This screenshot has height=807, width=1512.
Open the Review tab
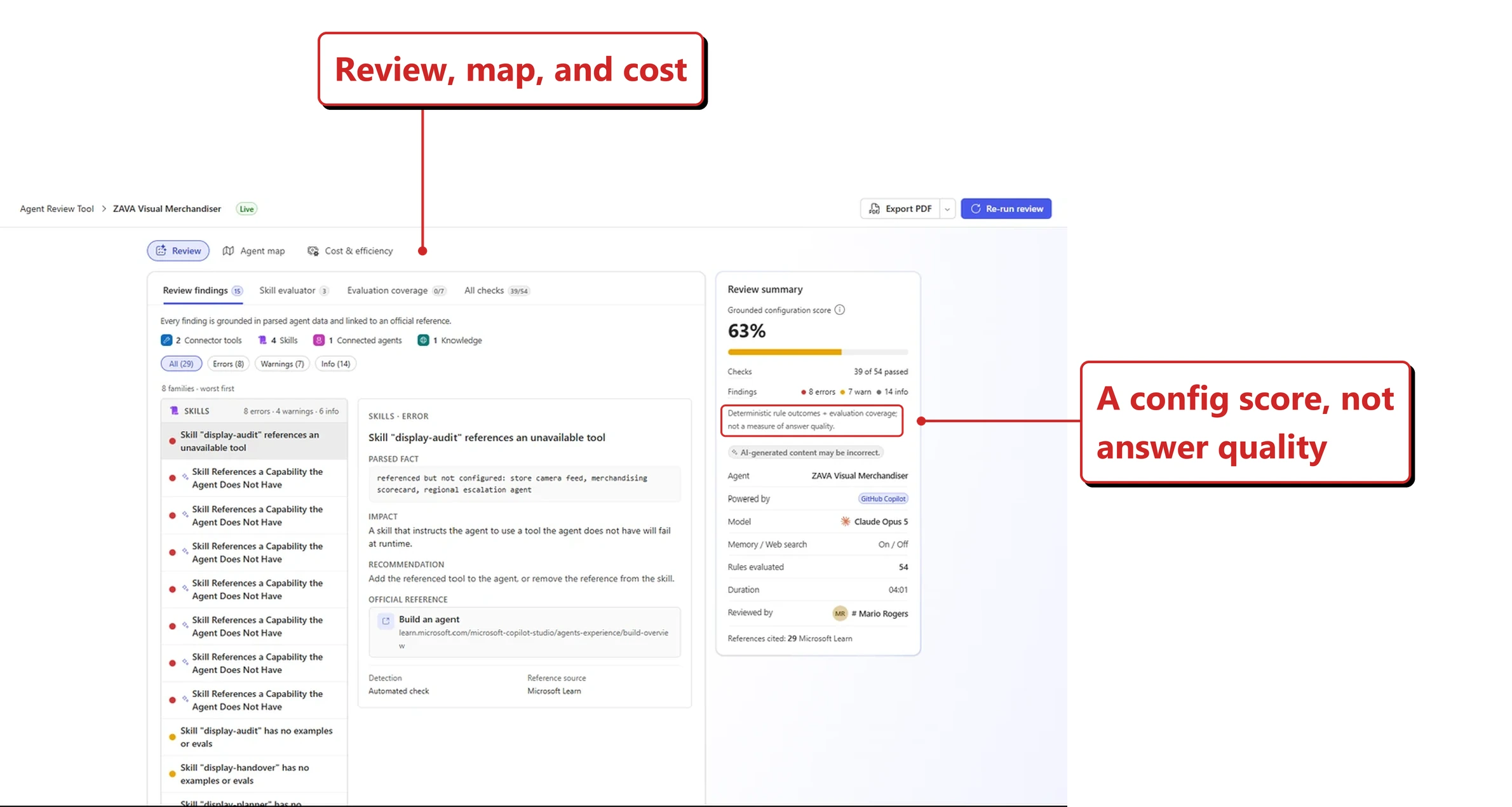(x=179, y=251)
